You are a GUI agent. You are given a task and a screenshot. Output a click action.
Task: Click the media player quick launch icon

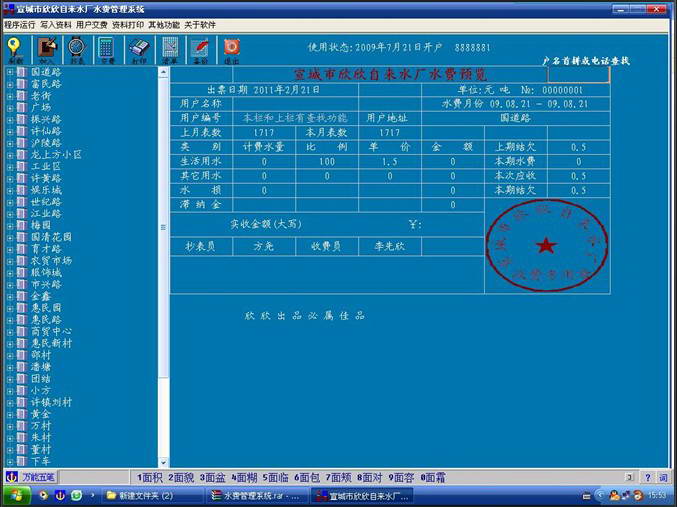(x=43, y=495)
